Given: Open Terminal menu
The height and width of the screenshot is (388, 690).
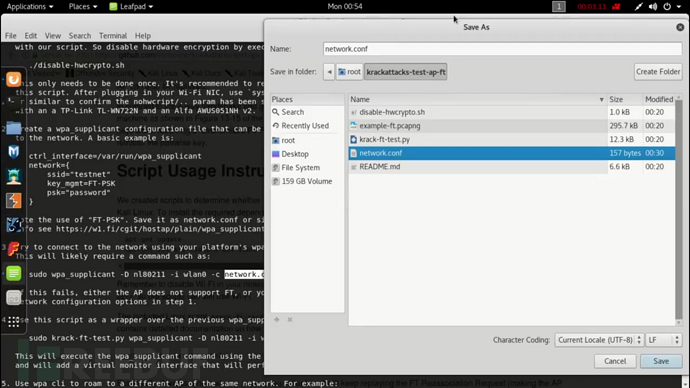Looking at the screenshot, I should 113,36.
